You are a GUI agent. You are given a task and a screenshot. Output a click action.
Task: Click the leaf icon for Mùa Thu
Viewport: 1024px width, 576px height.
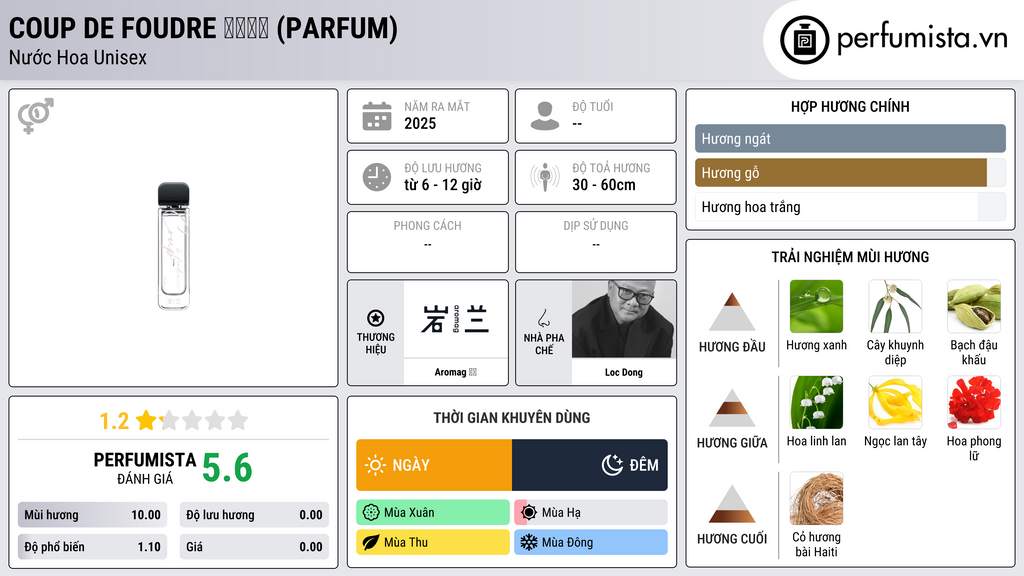(x=371, y=542)
